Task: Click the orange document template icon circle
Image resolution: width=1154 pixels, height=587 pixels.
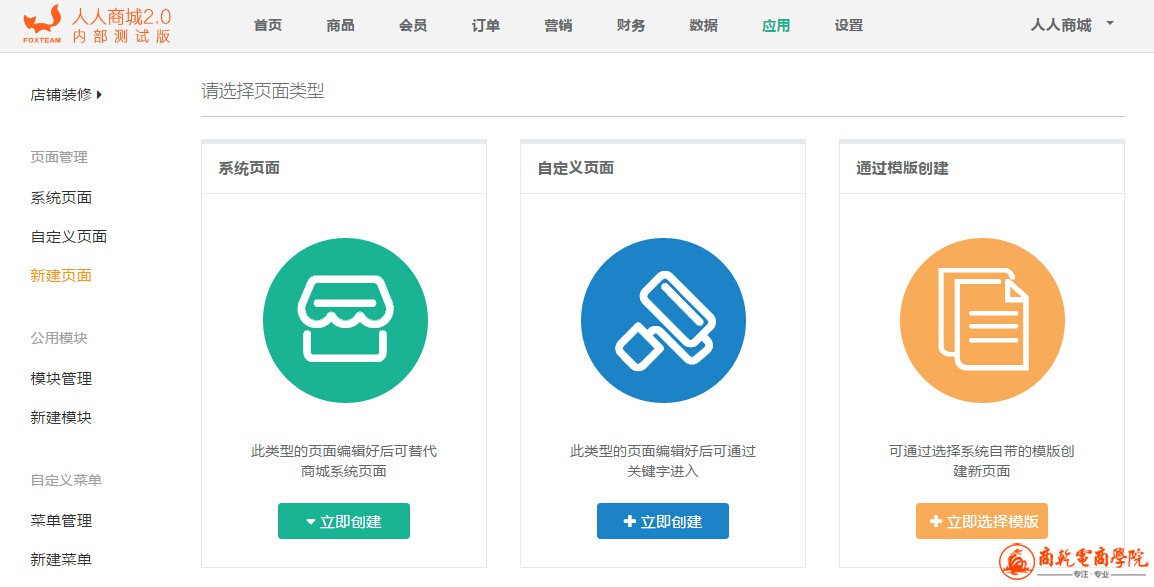Action: (x=982, y=320)
